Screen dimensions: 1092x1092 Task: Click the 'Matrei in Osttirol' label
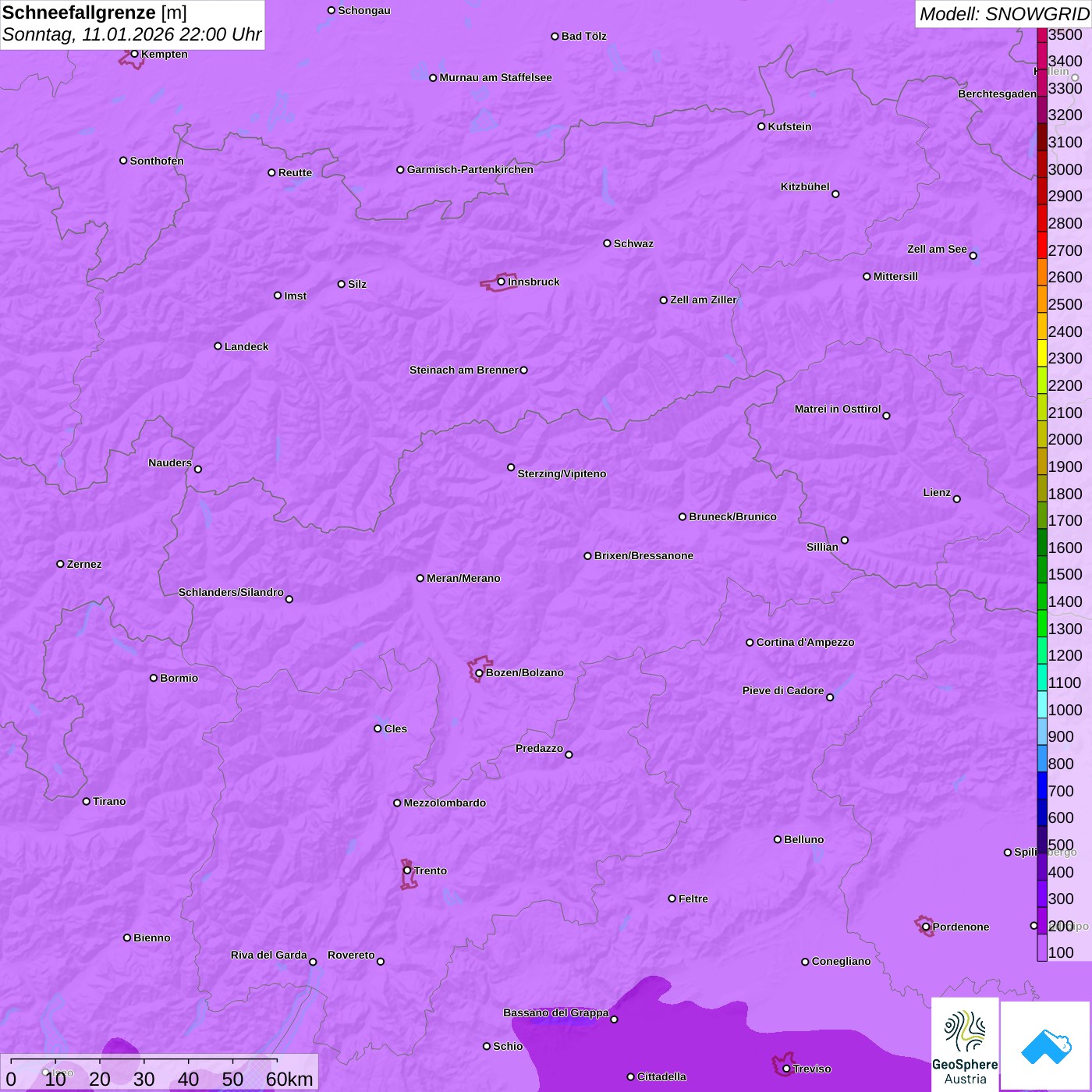coord(838,409)
